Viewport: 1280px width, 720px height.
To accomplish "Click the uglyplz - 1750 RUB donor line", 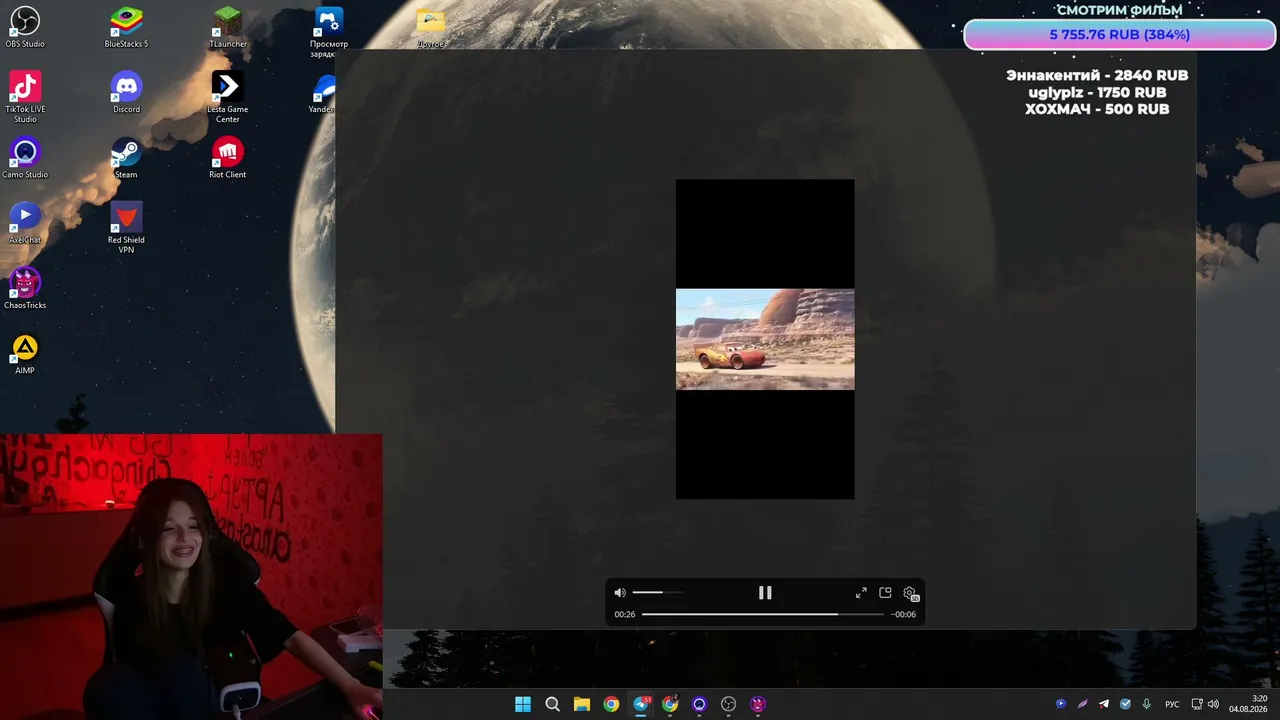I will (x=1097, y=93).
